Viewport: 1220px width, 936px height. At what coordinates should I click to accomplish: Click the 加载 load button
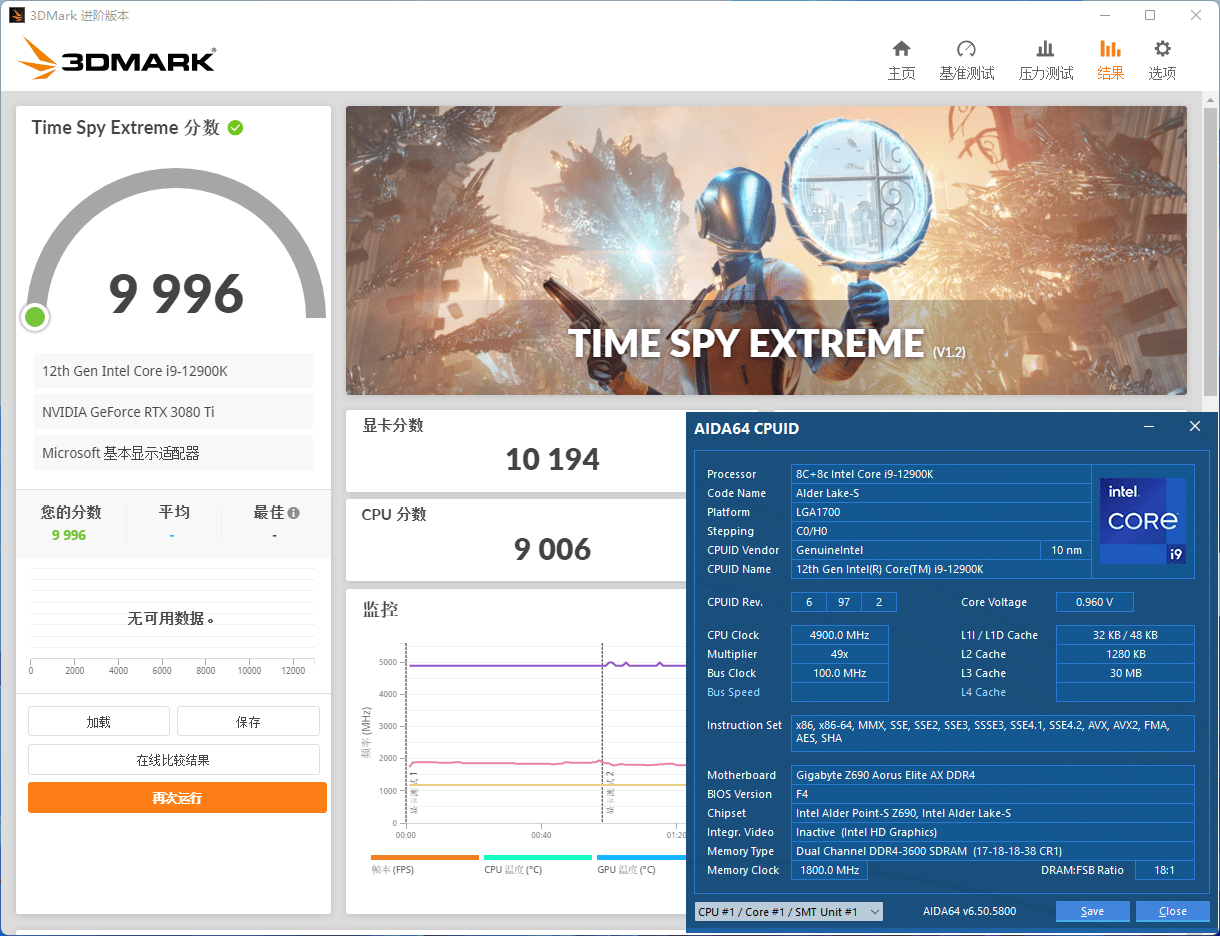pyautogui.click(x=99, y=721)
